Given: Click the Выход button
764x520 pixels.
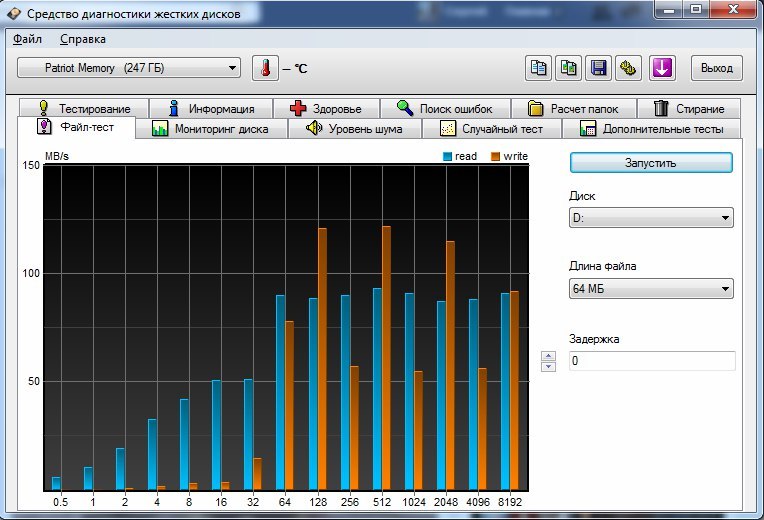Looking at the screenshot, I should click(x=716, y=68).
